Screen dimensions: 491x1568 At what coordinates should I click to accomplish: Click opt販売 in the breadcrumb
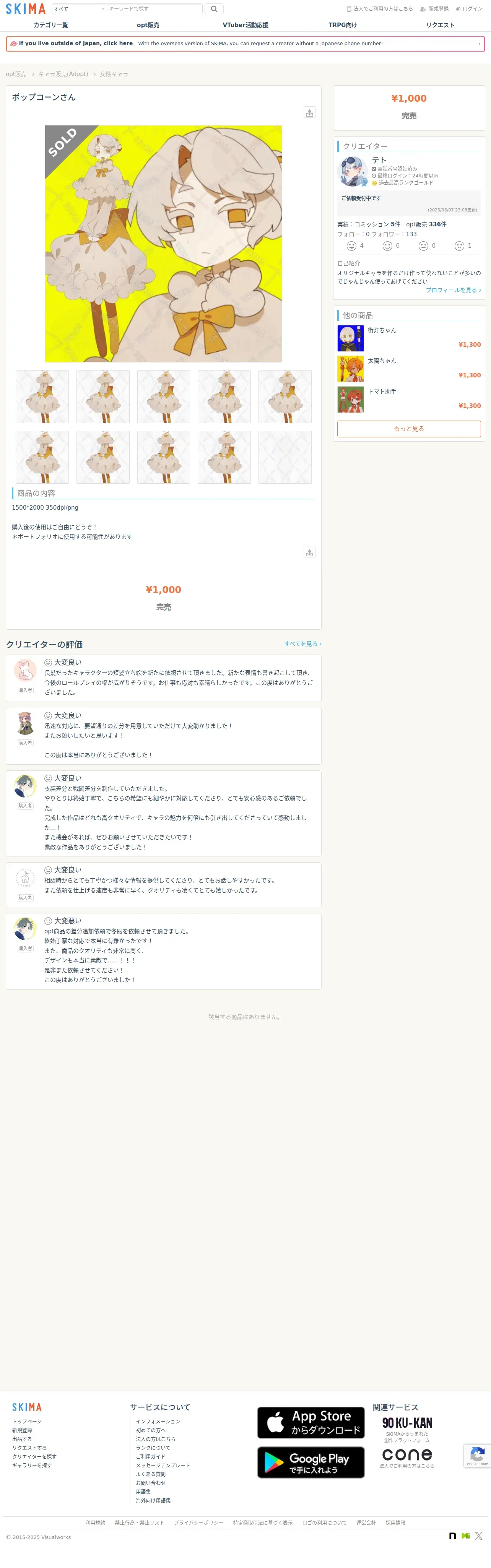[x=16, y=74]
